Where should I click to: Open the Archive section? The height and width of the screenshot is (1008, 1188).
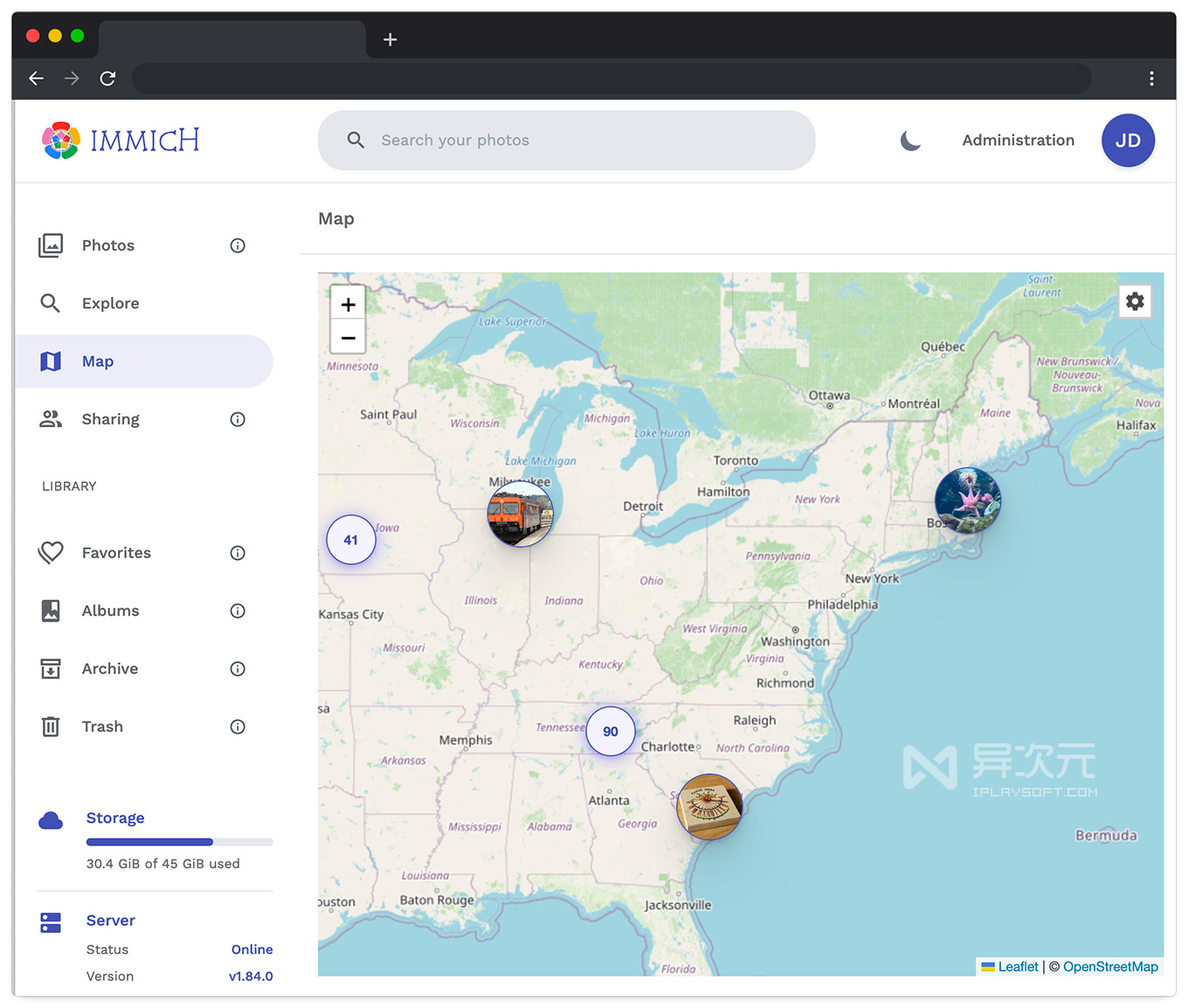coord(110,668)
